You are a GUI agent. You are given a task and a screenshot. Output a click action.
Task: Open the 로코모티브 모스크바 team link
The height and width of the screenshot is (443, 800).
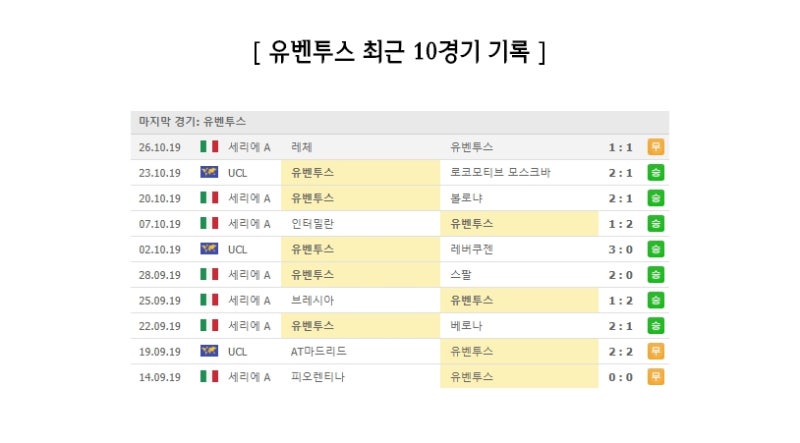point(500,173)
